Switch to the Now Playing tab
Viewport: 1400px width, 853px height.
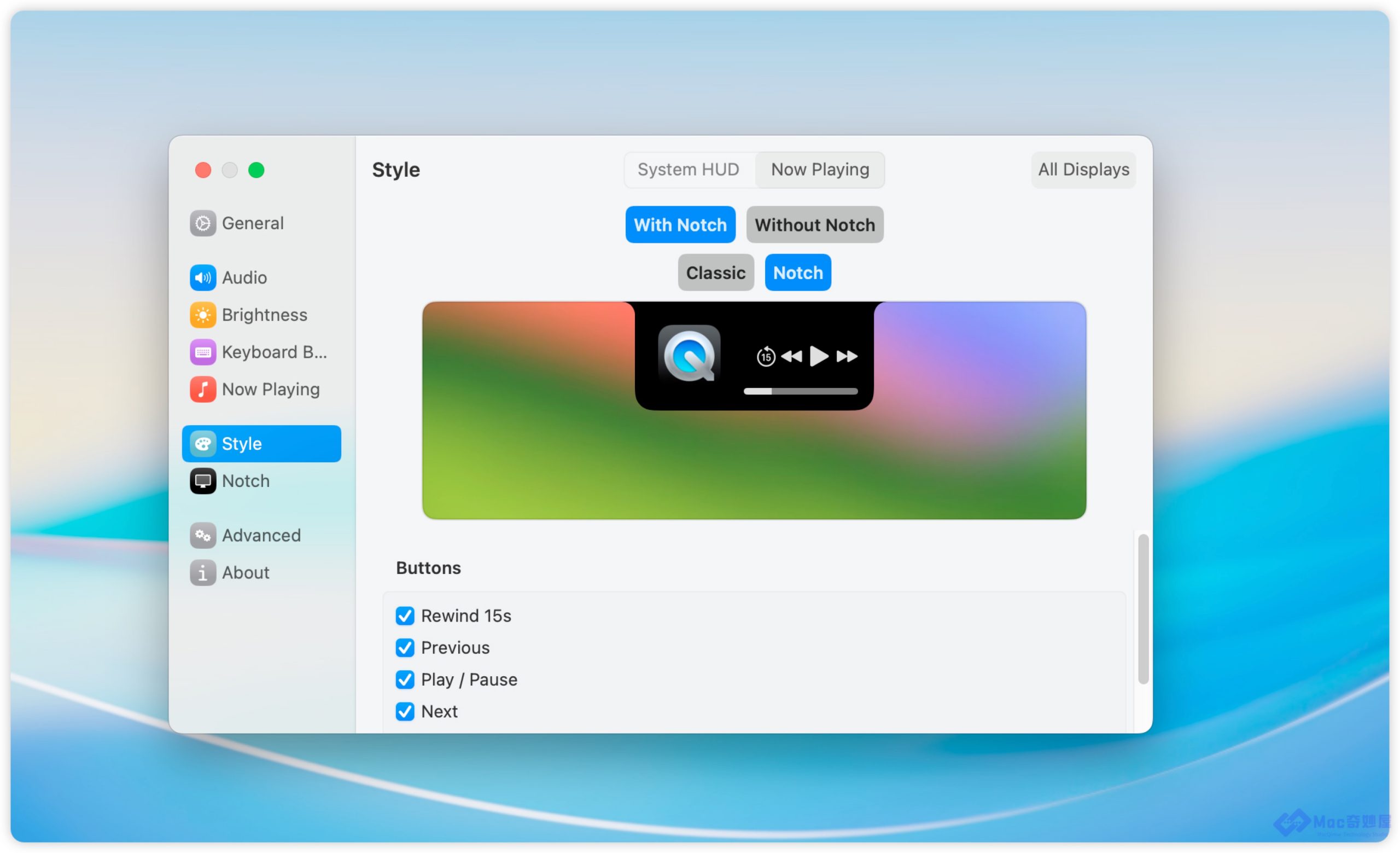click(x=819, y=170)
